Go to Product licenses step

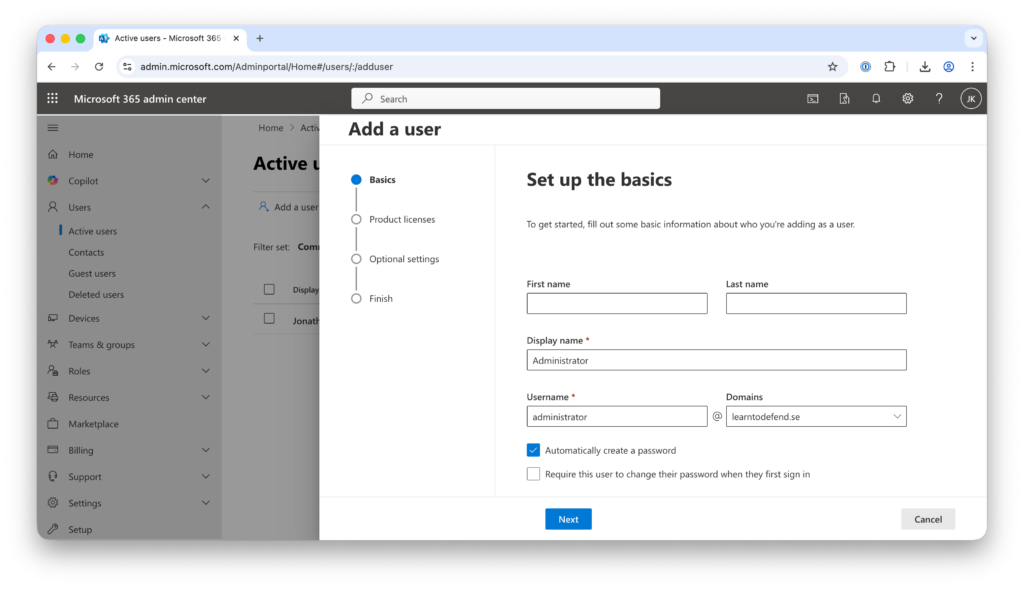(x=401, y=219)
